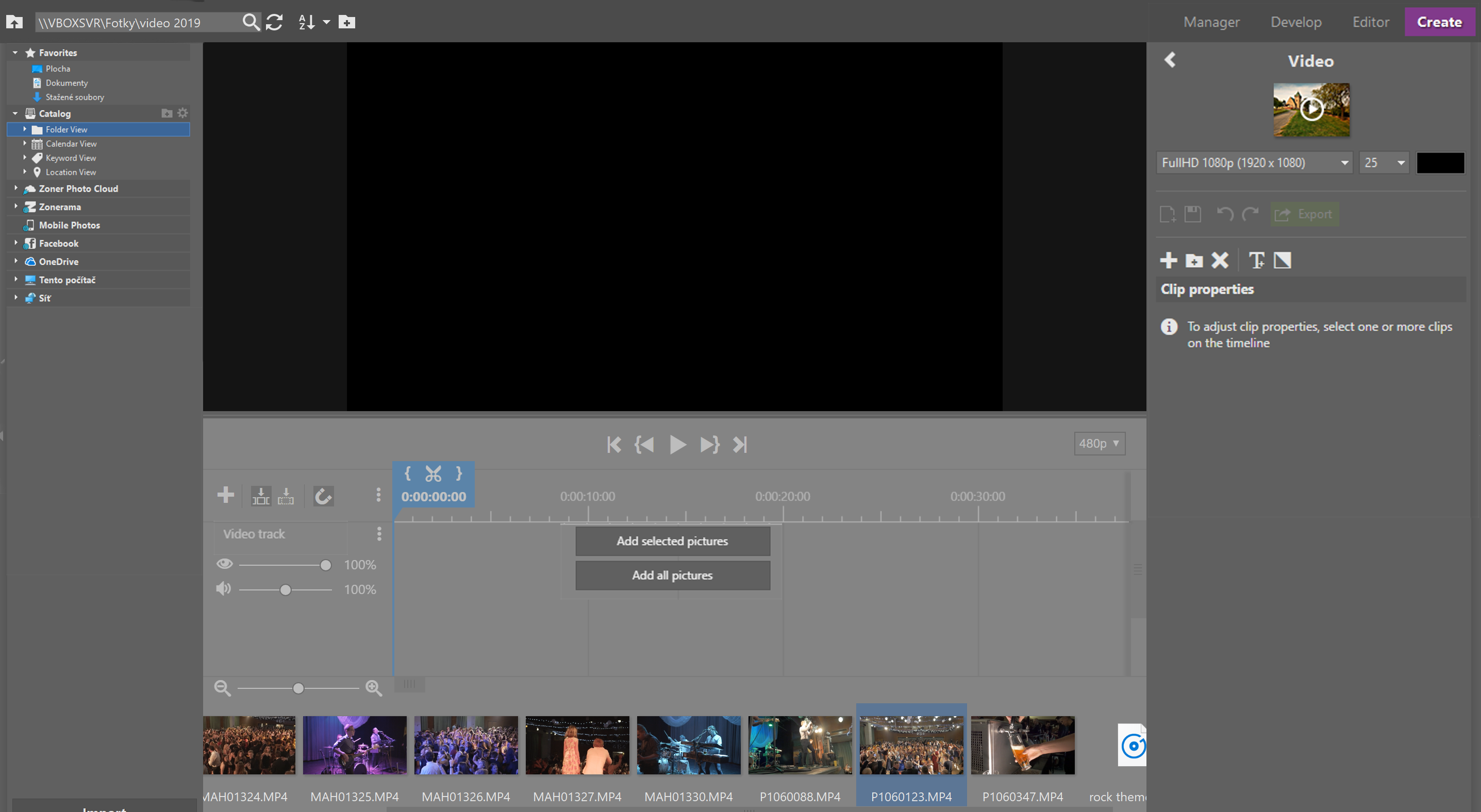Viewport: 1481px width, 812px height.
Task: Expand the Zoner Photo Cloud node
Action: [x=16, y=188]
